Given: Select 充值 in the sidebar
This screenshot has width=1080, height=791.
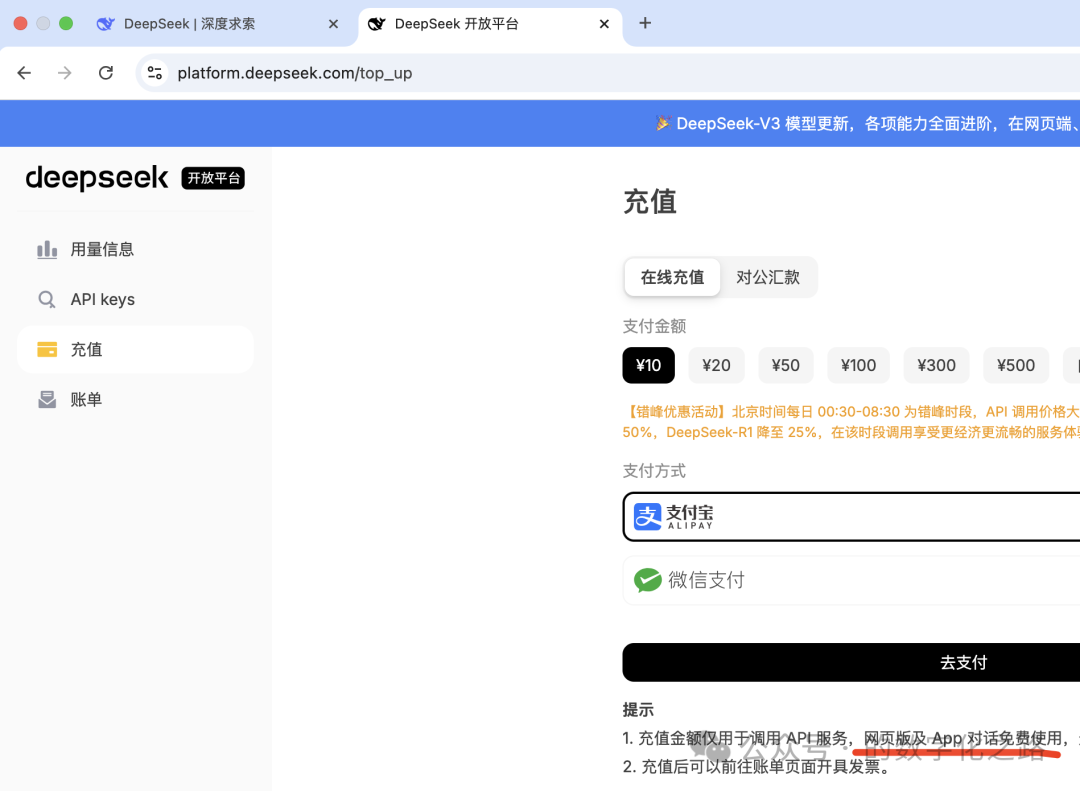Looking at the screenshot, I should 135,349.
